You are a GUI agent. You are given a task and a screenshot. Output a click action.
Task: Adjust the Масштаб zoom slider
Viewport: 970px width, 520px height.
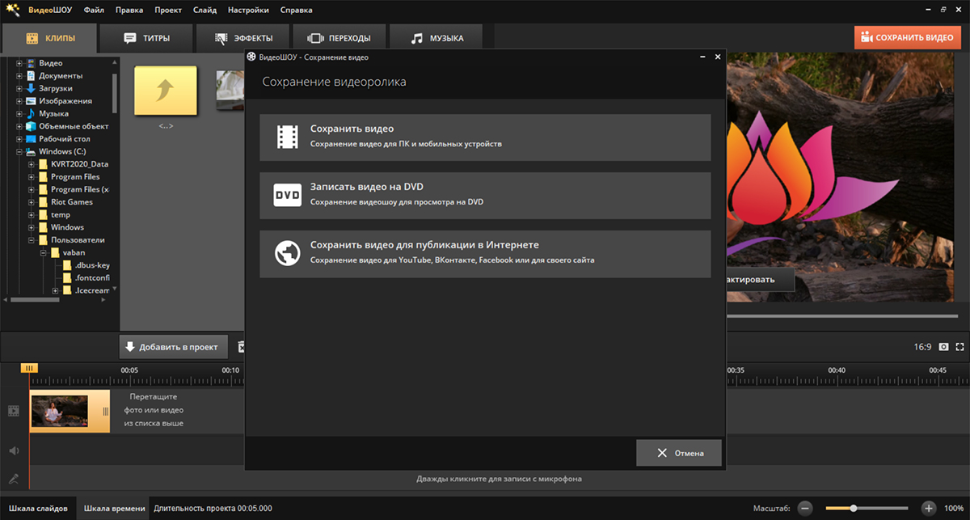point(867,508)
